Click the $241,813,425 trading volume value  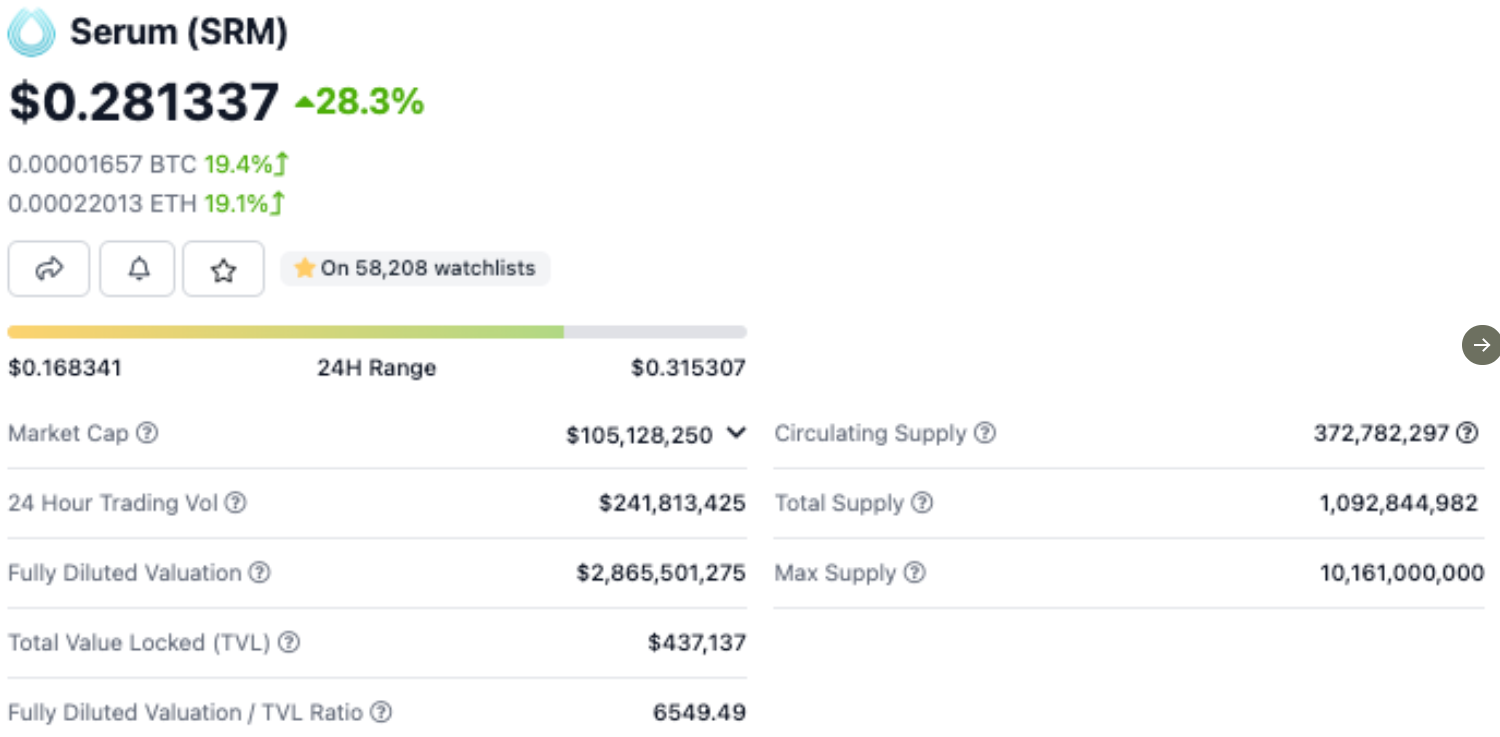[672, 503]
